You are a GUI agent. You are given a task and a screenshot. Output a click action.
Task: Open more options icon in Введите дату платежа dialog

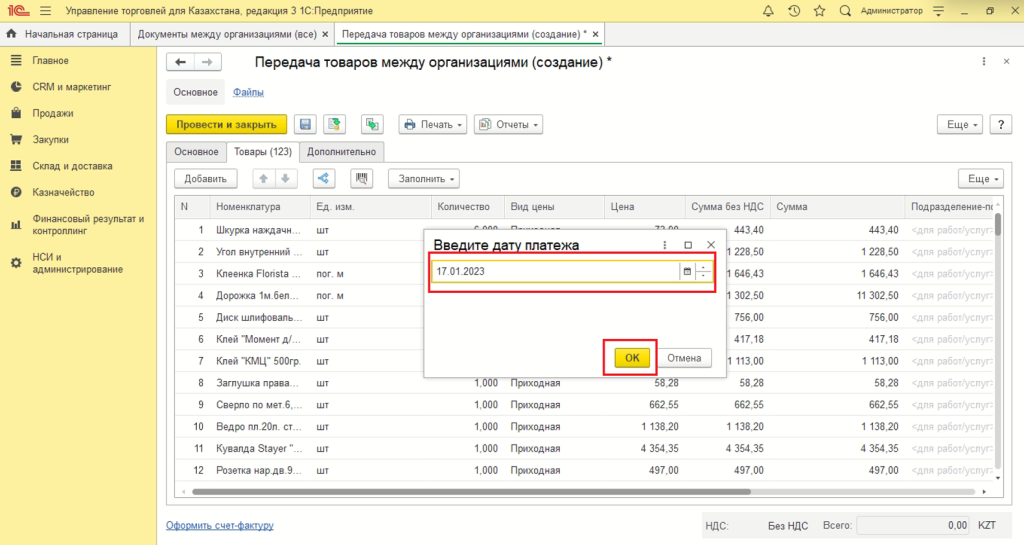(665, 245)
